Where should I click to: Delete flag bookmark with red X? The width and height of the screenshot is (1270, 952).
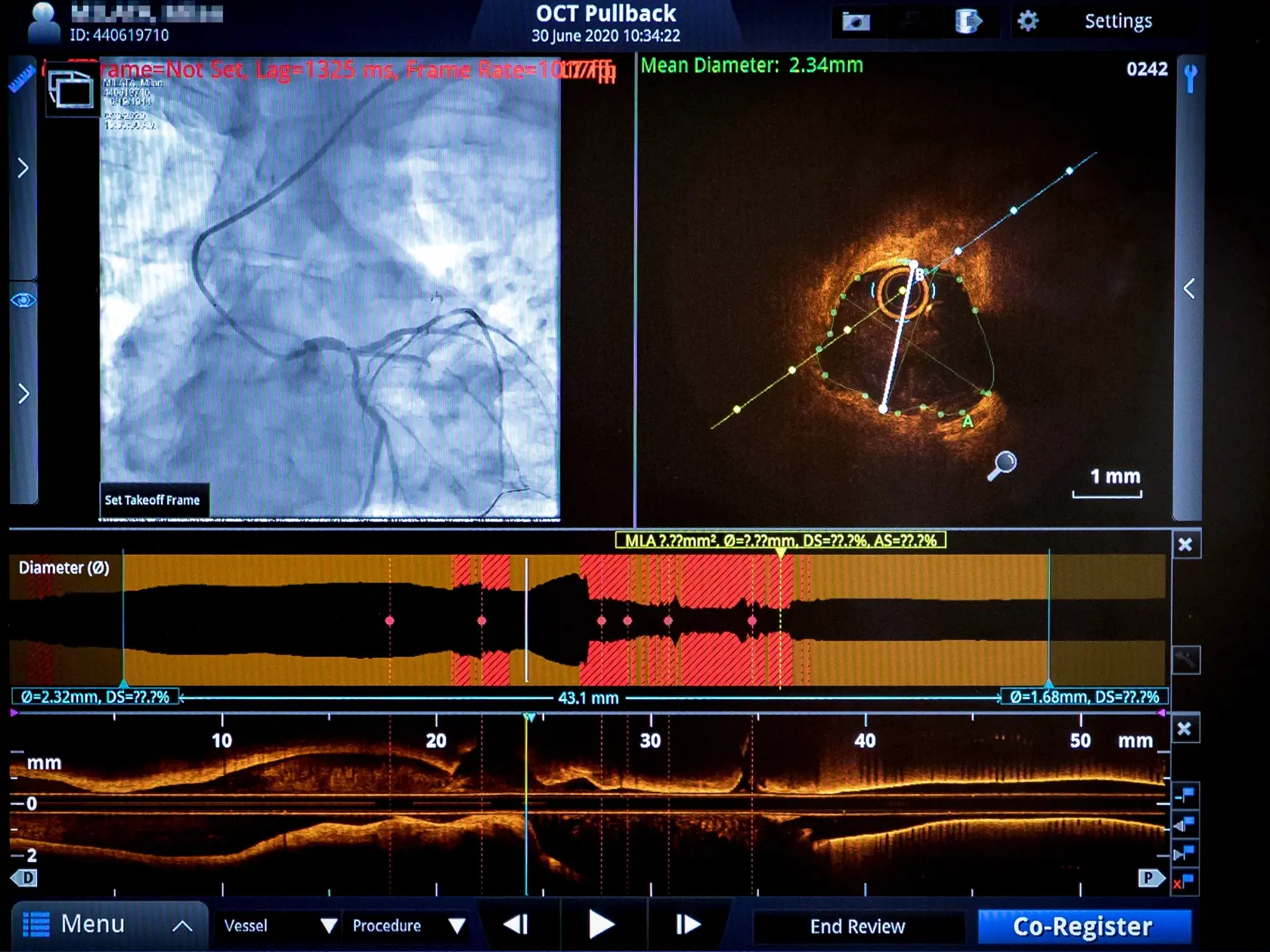coord(1184,882)
